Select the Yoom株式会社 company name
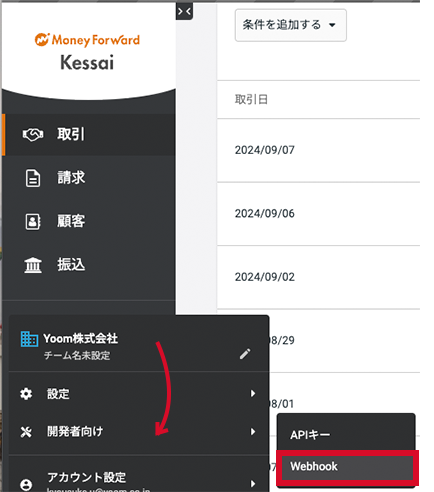The height and width of the screenshot is (492, 434). click(x=81, y=339)
